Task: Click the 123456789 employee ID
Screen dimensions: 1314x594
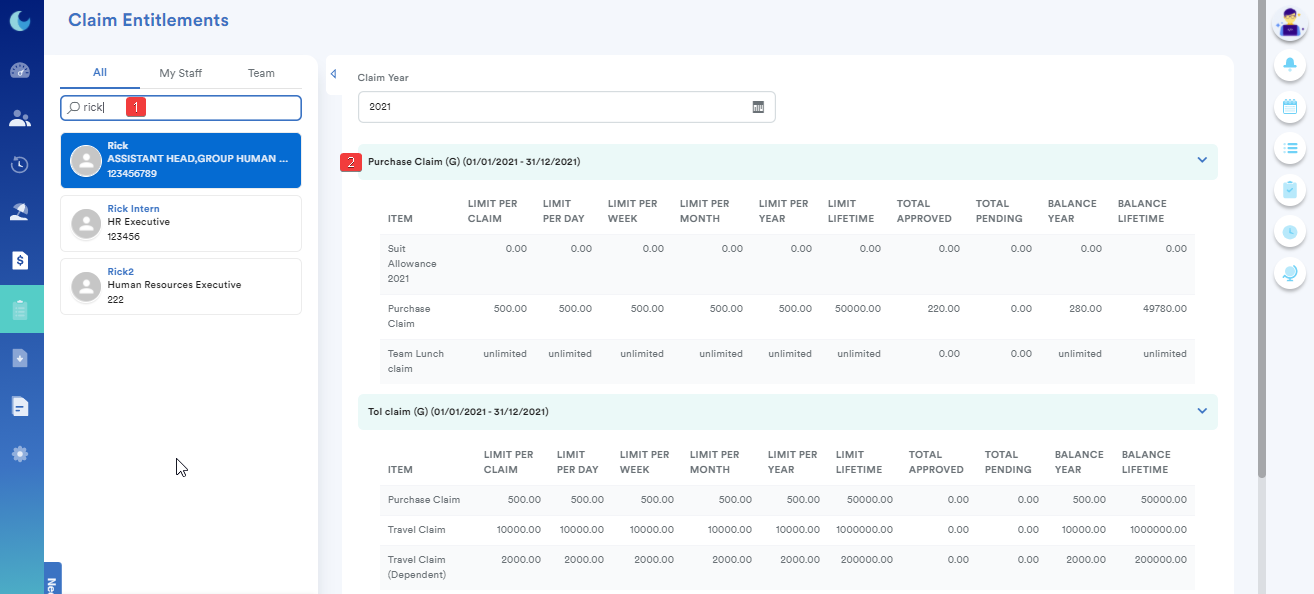Action: (132, 174)
